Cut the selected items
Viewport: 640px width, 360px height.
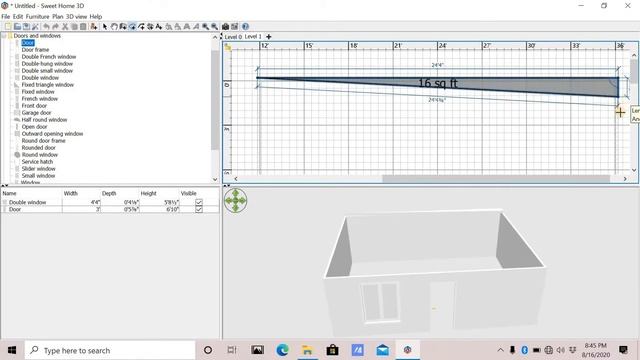65,27
